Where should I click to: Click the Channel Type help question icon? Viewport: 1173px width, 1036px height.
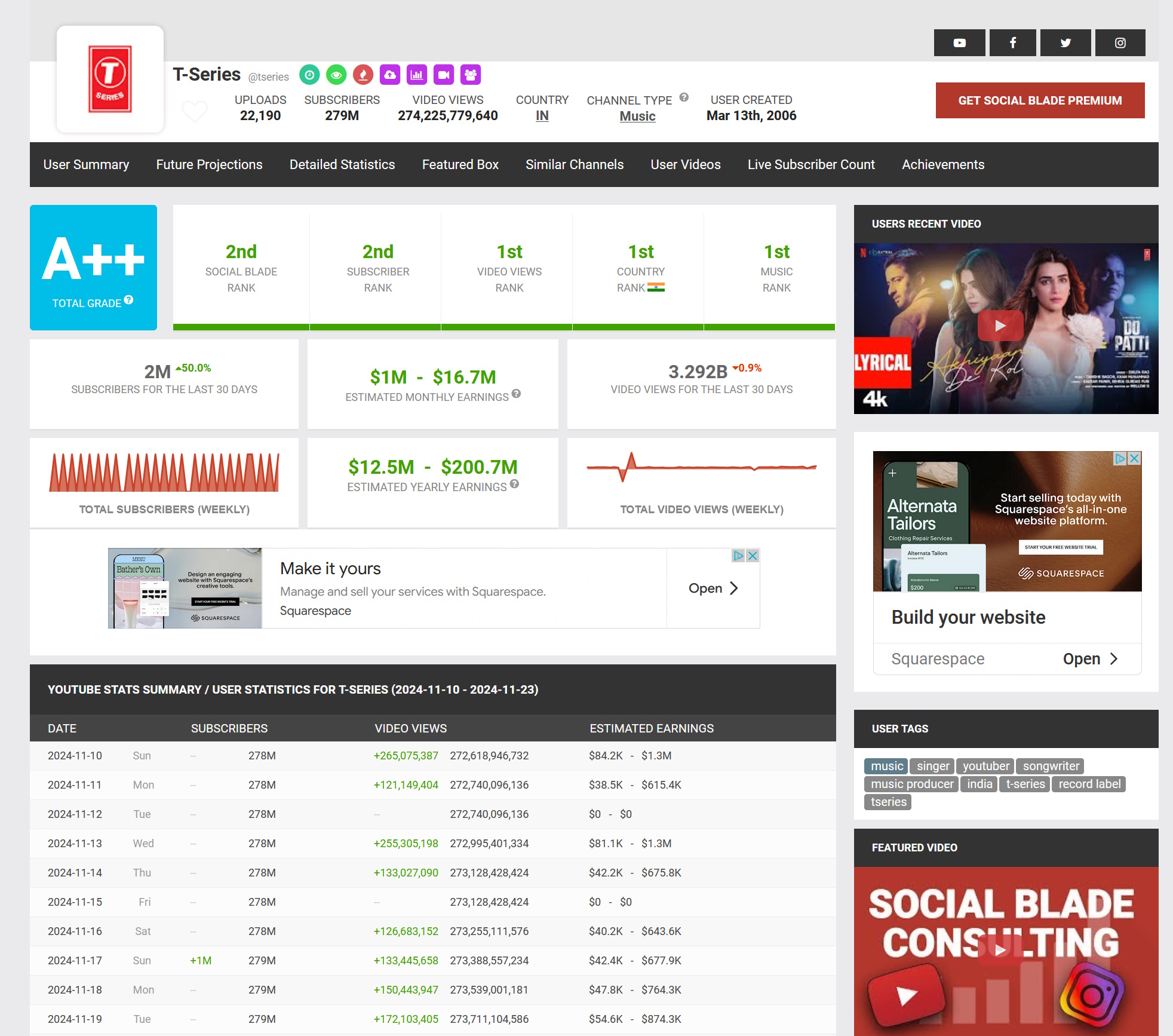coord(684,97)
